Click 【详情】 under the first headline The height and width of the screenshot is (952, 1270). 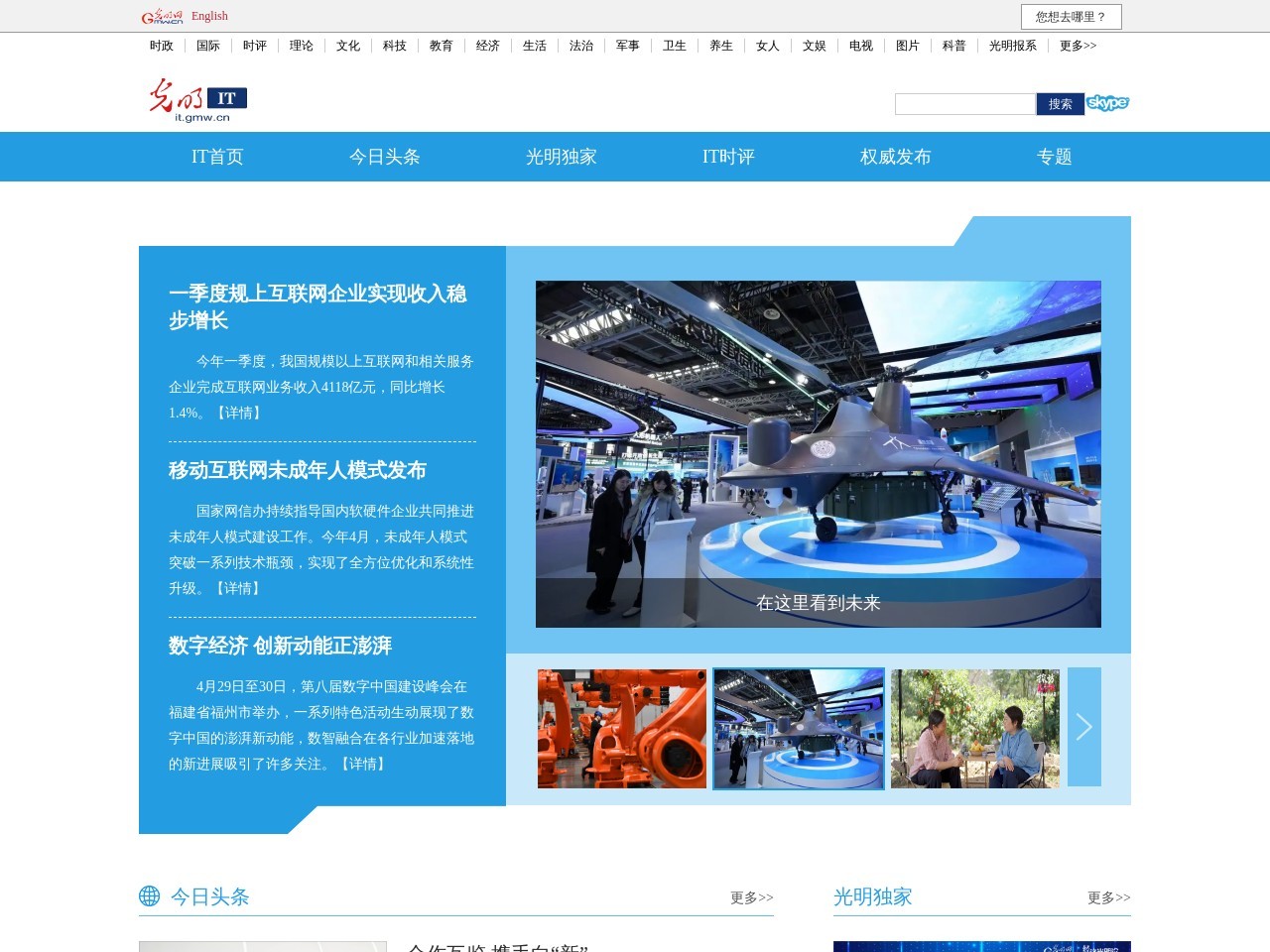pyautogui.click(x=238, y=414)
